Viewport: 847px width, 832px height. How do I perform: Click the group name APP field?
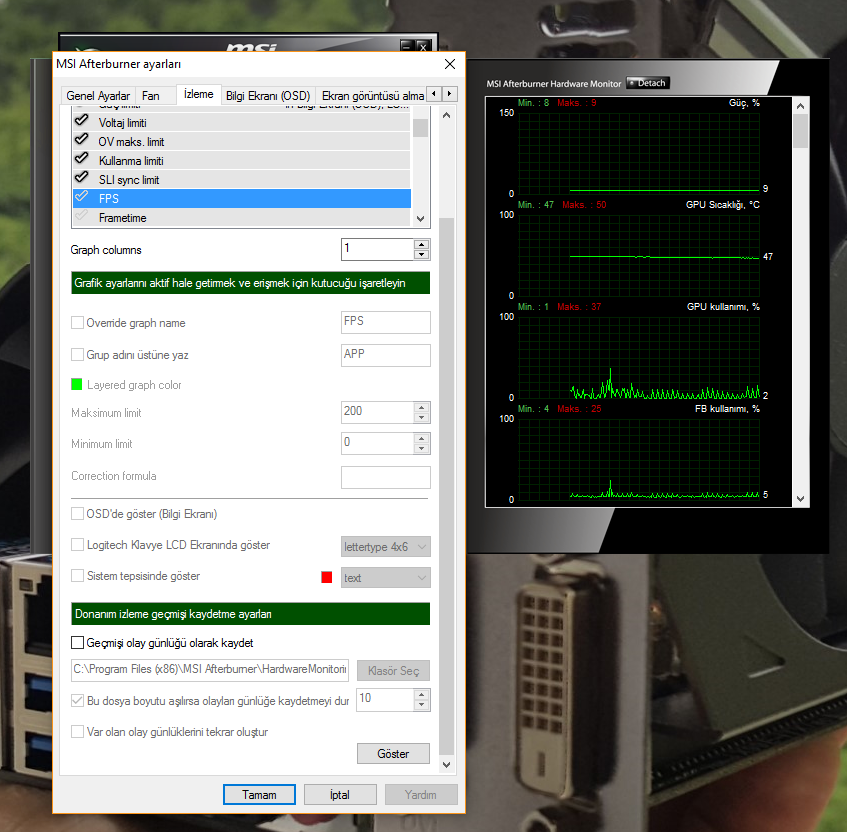coord(386,355)
